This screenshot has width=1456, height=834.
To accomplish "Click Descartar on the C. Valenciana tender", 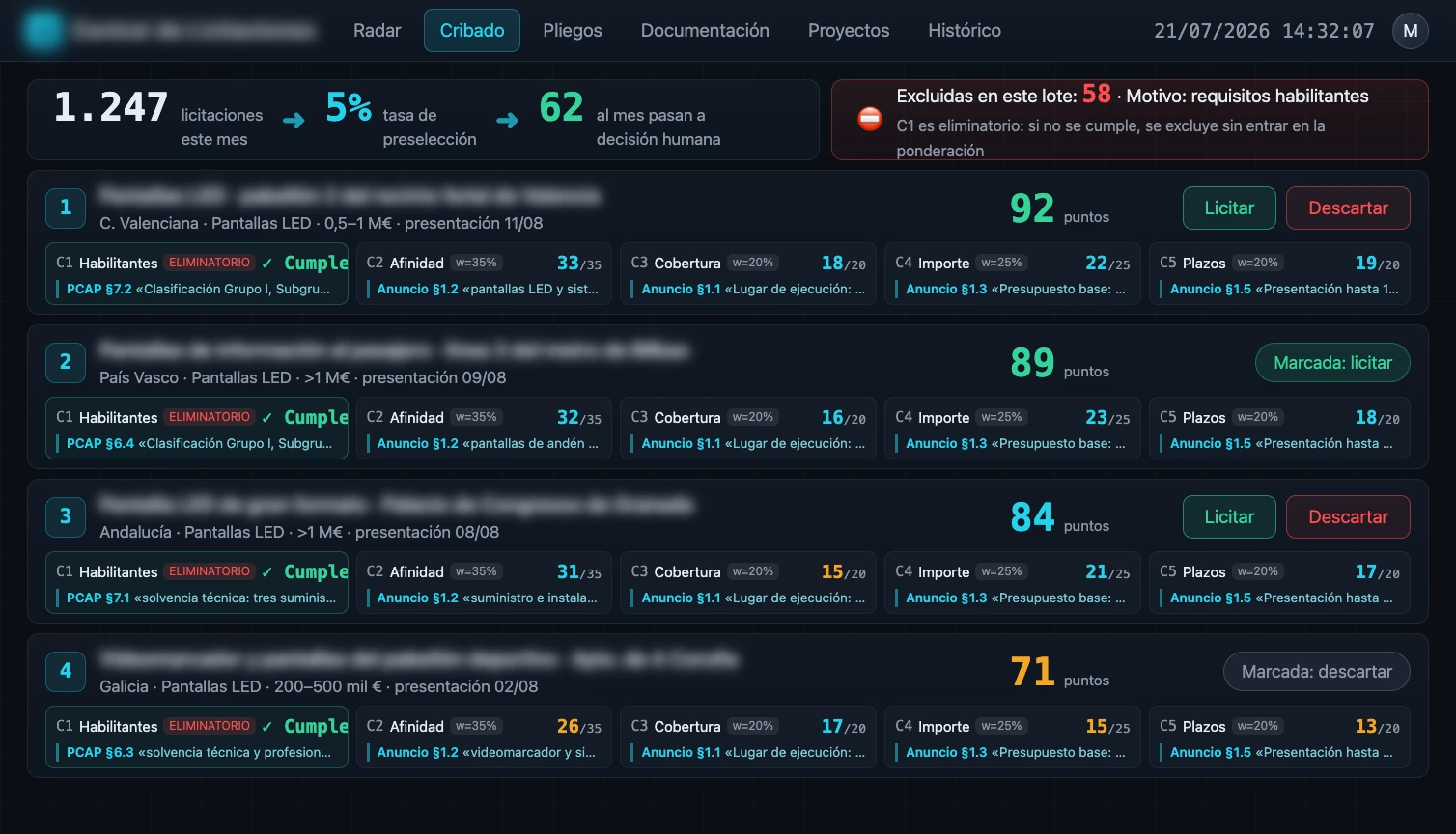I will point(1348,208).
